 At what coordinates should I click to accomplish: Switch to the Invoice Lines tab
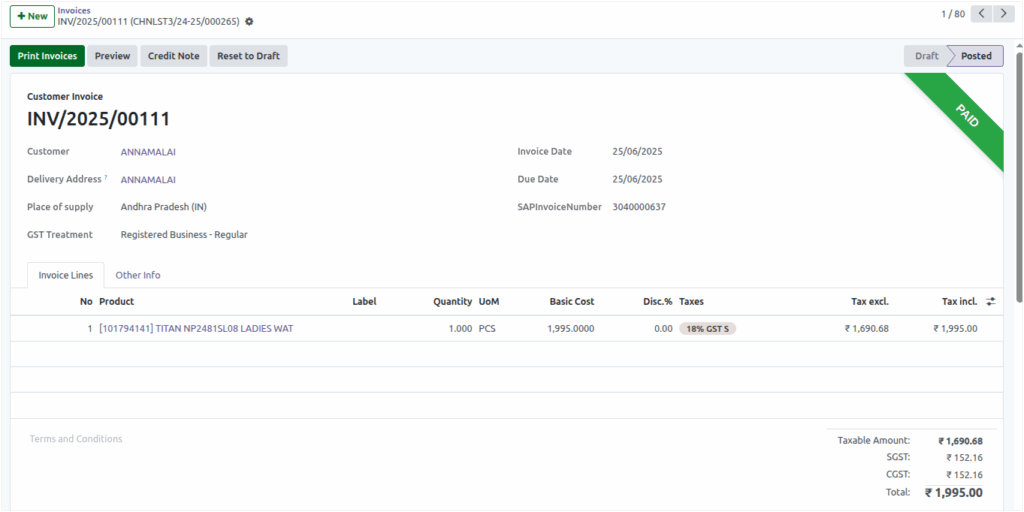[65, 275]
